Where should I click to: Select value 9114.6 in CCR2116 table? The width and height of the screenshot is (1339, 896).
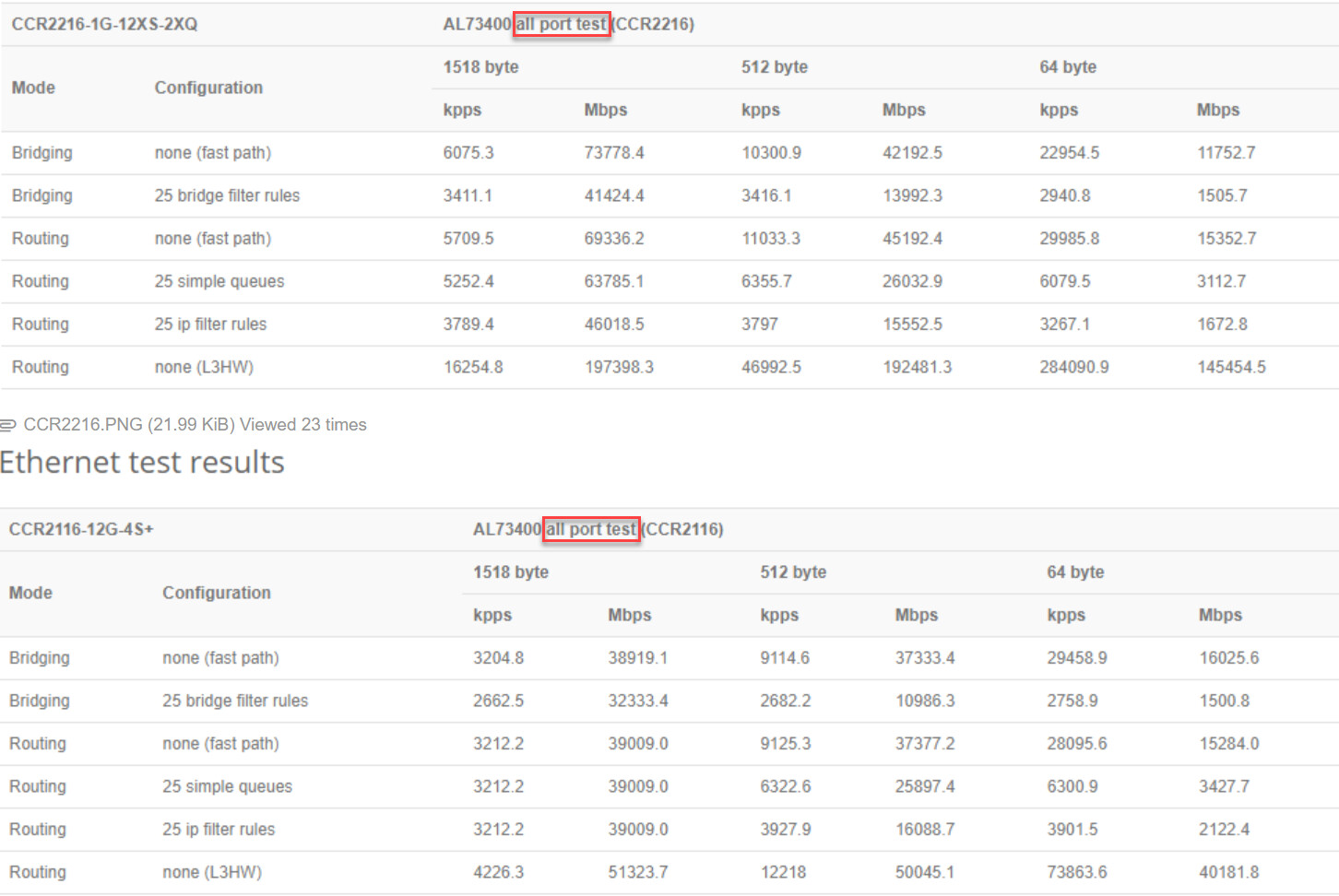coord(785,658)
